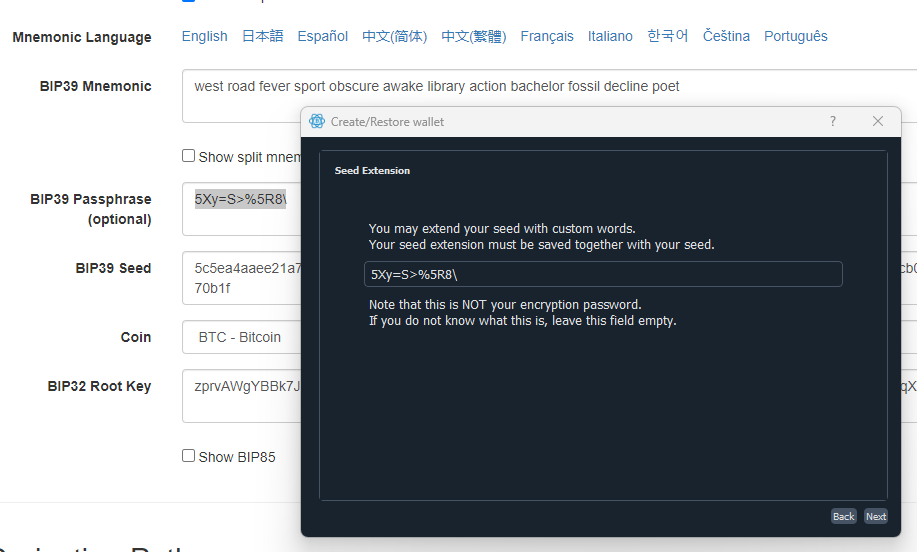This screenshot has height=552, width=917.
Task: Click the Mnemonic Language label
Action: 82,37
